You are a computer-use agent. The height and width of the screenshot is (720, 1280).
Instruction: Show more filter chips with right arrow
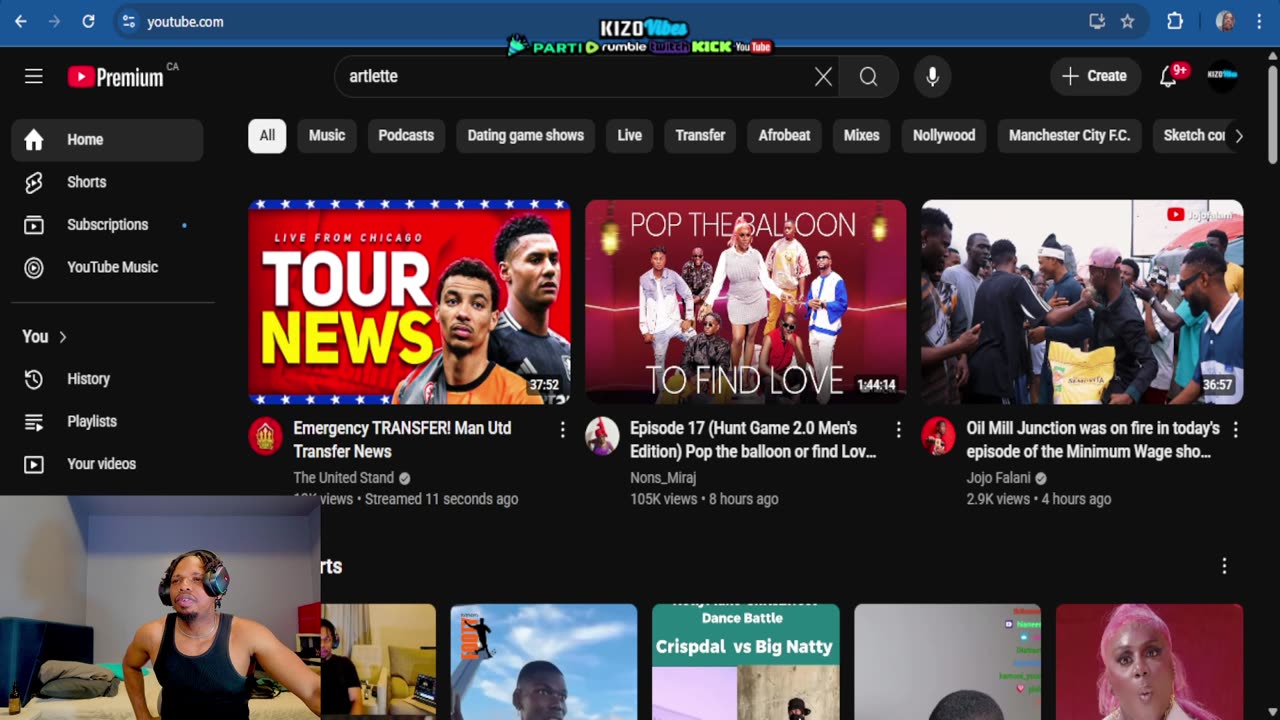[1238, 136]
